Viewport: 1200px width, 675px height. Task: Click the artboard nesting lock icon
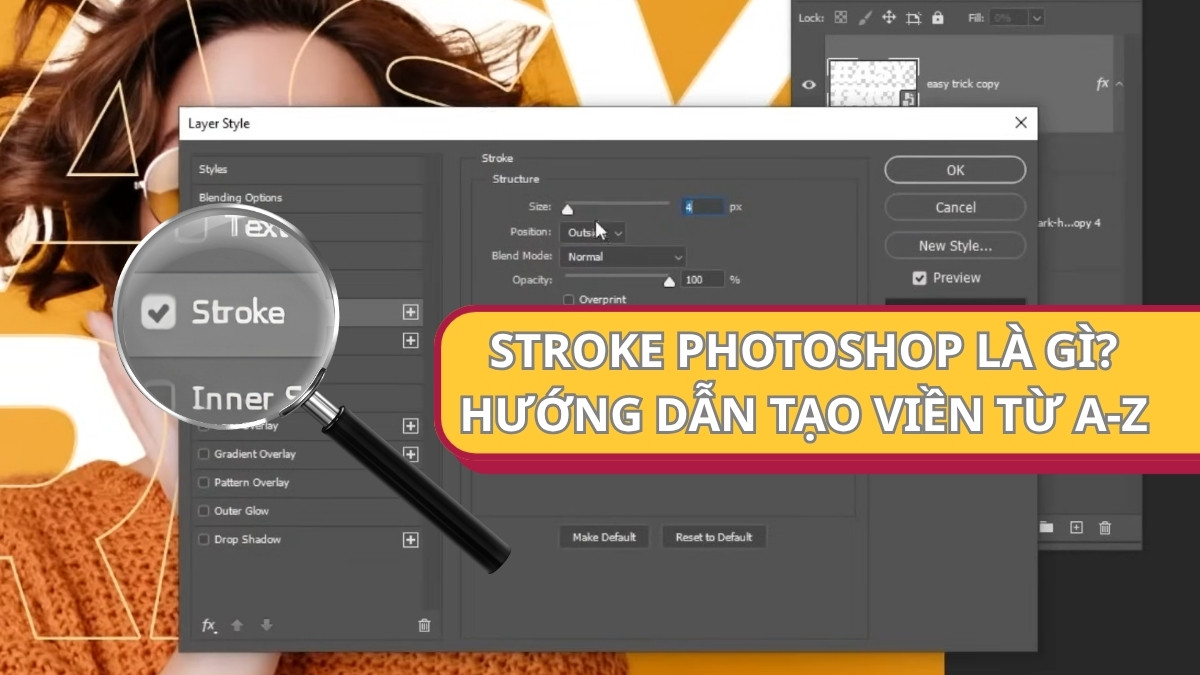click(x=913, y=17)
